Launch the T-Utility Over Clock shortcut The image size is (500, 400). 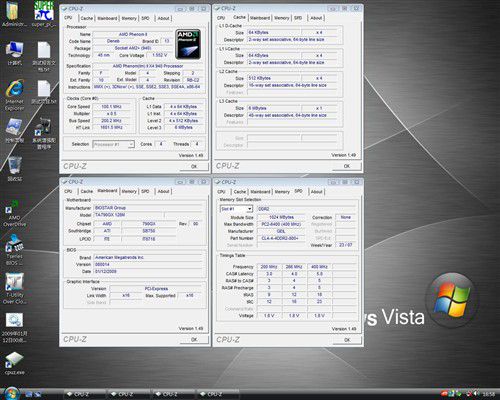[14, 289]
